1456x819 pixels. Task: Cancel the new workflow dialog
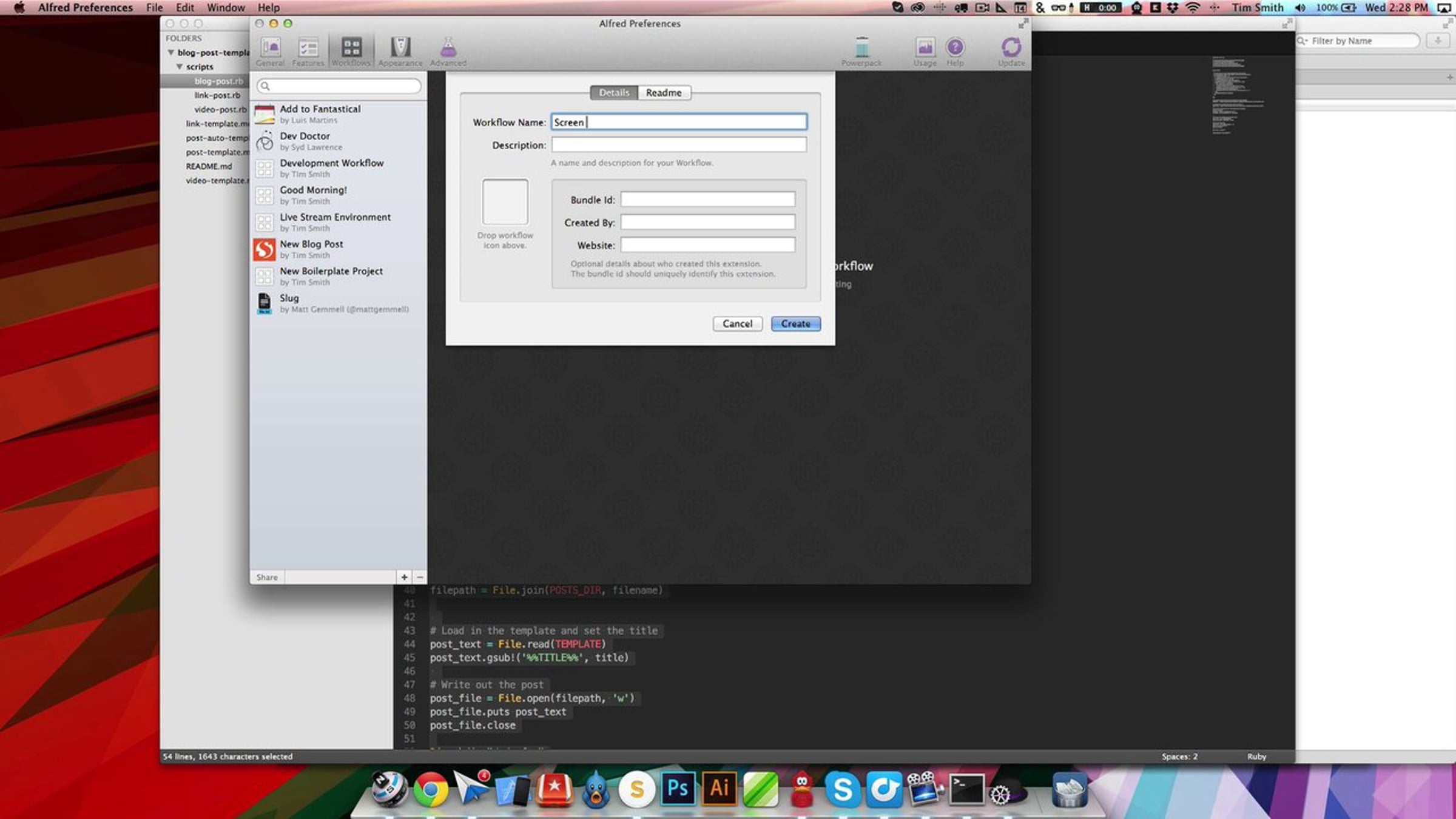click(737, 324)
